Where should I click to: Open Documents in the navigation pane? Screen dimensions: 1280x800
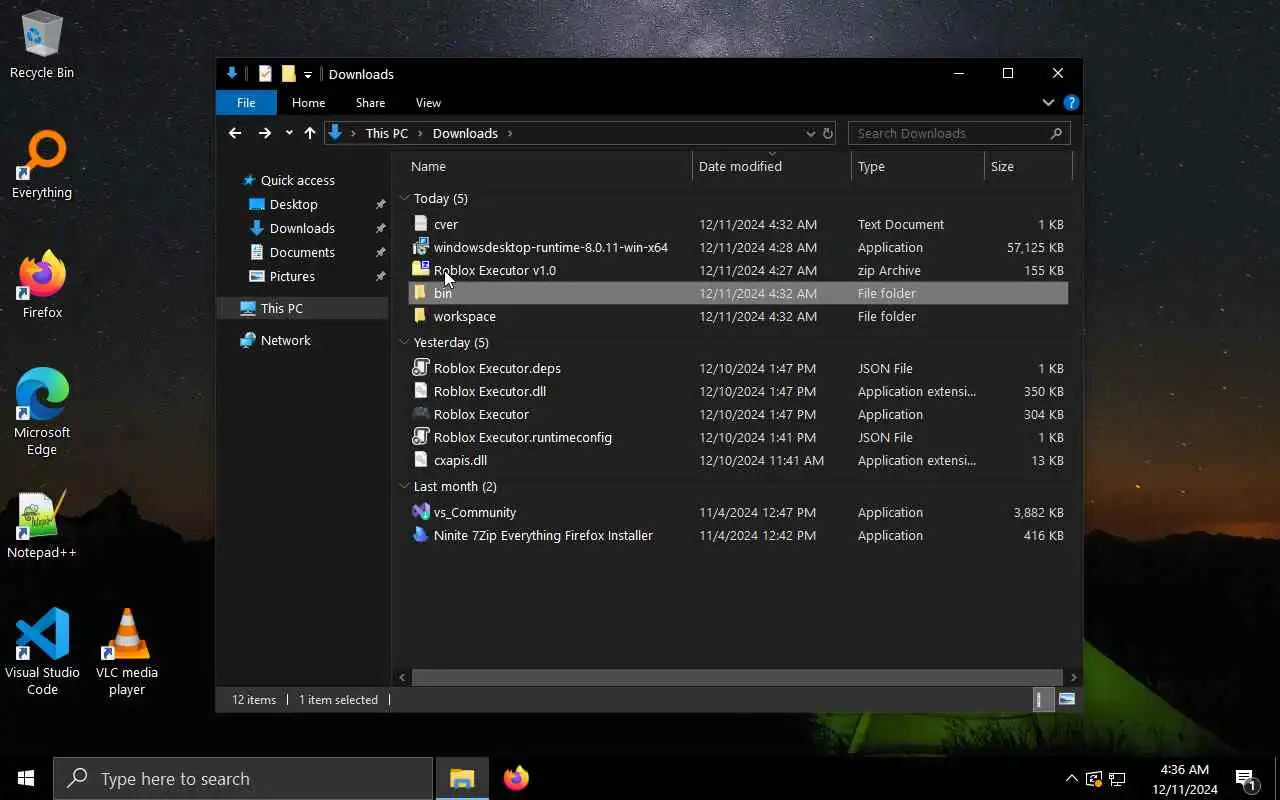[x=302, y=252]
